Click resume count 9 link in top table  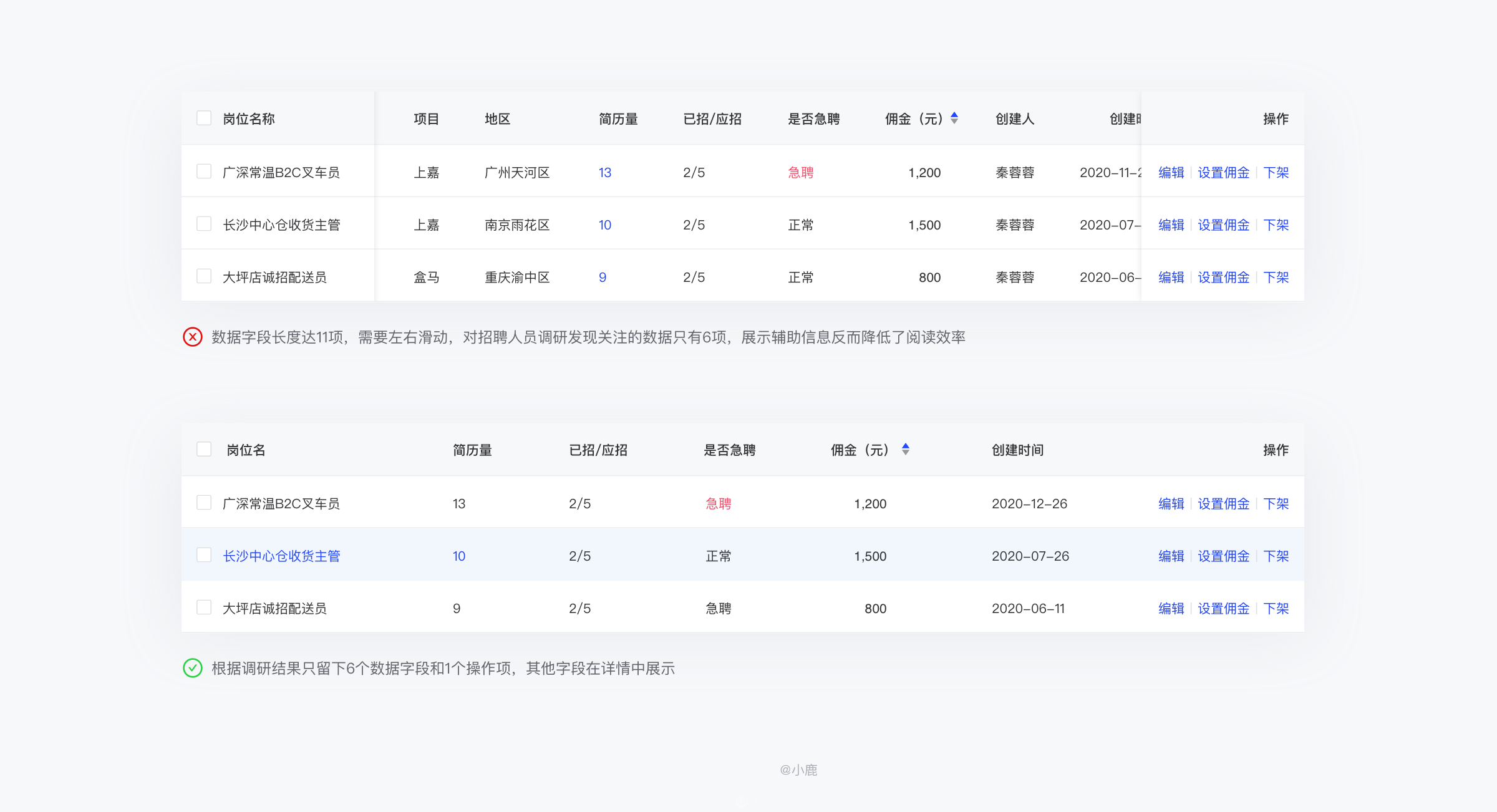tap(602, 278)
